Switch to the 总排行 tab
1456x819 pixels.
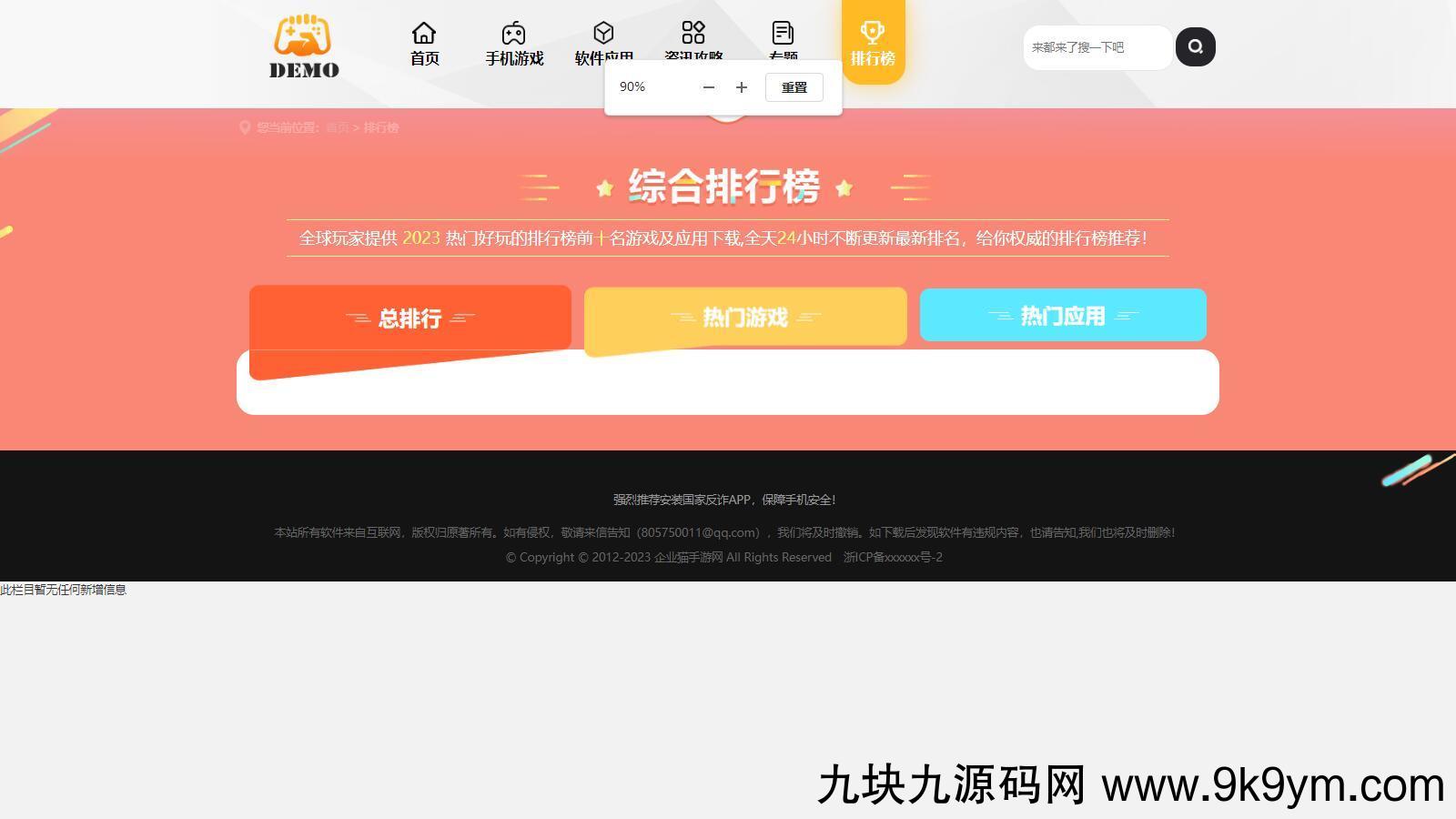(x=409, y=318)
